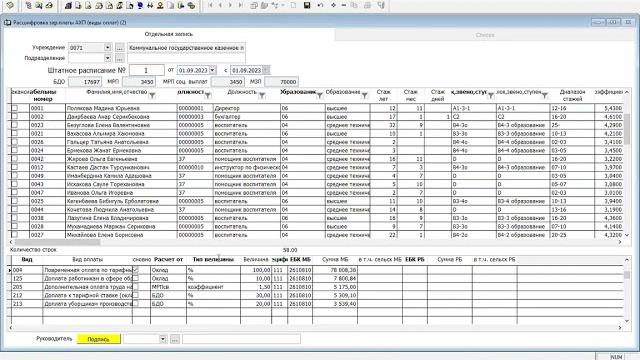Tick checkbox for employee row 0023
The width and height of the screenshot is (640, 360).
point(15,125)
